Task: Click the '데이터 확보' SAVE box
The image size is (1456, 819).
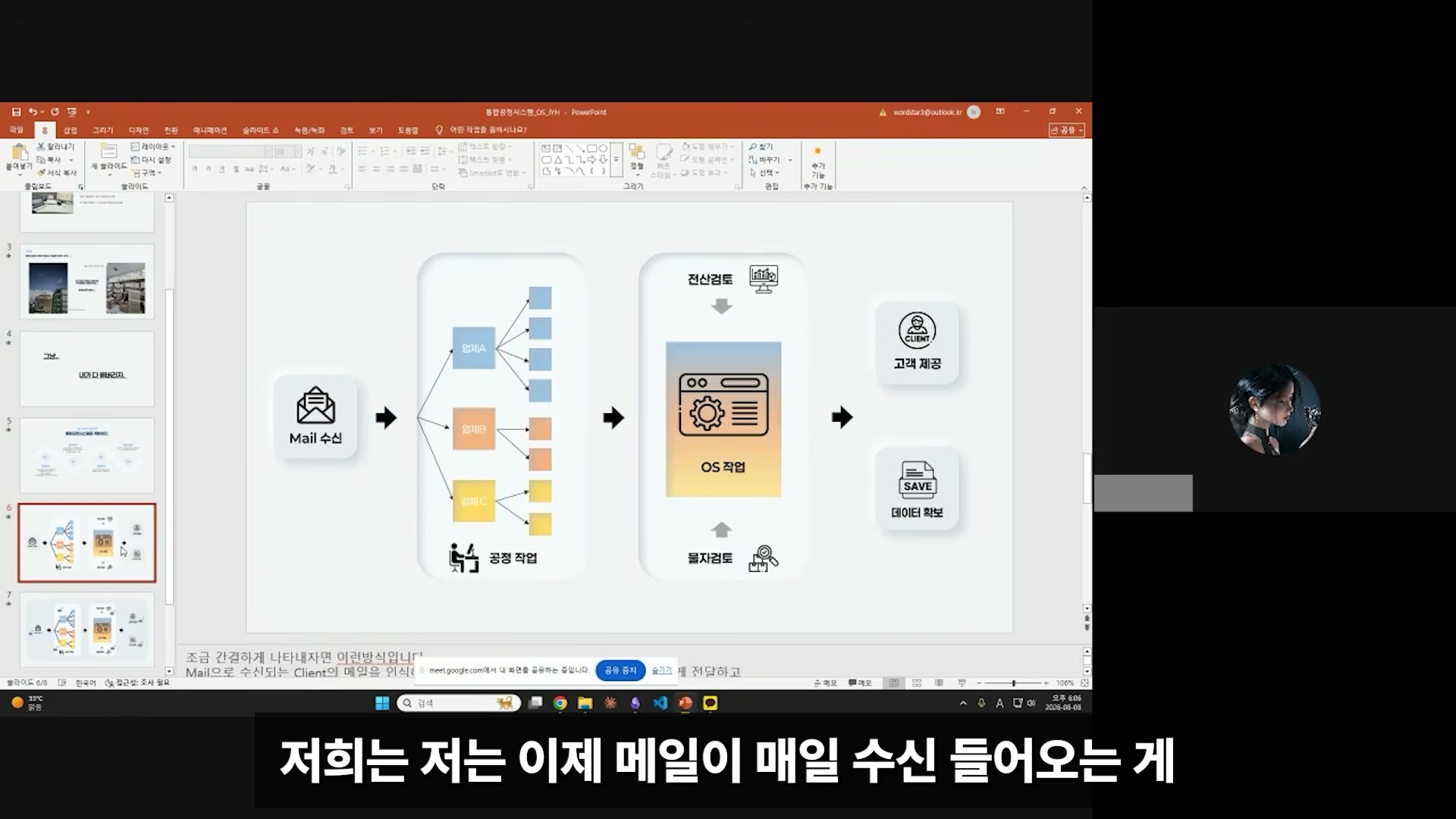Action: (917, 489)
